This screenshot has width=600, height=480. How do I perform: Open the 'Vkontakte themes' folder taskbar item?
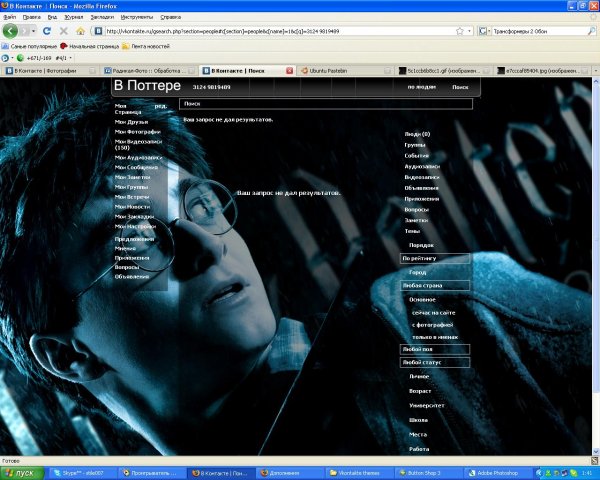pos(359,473)
